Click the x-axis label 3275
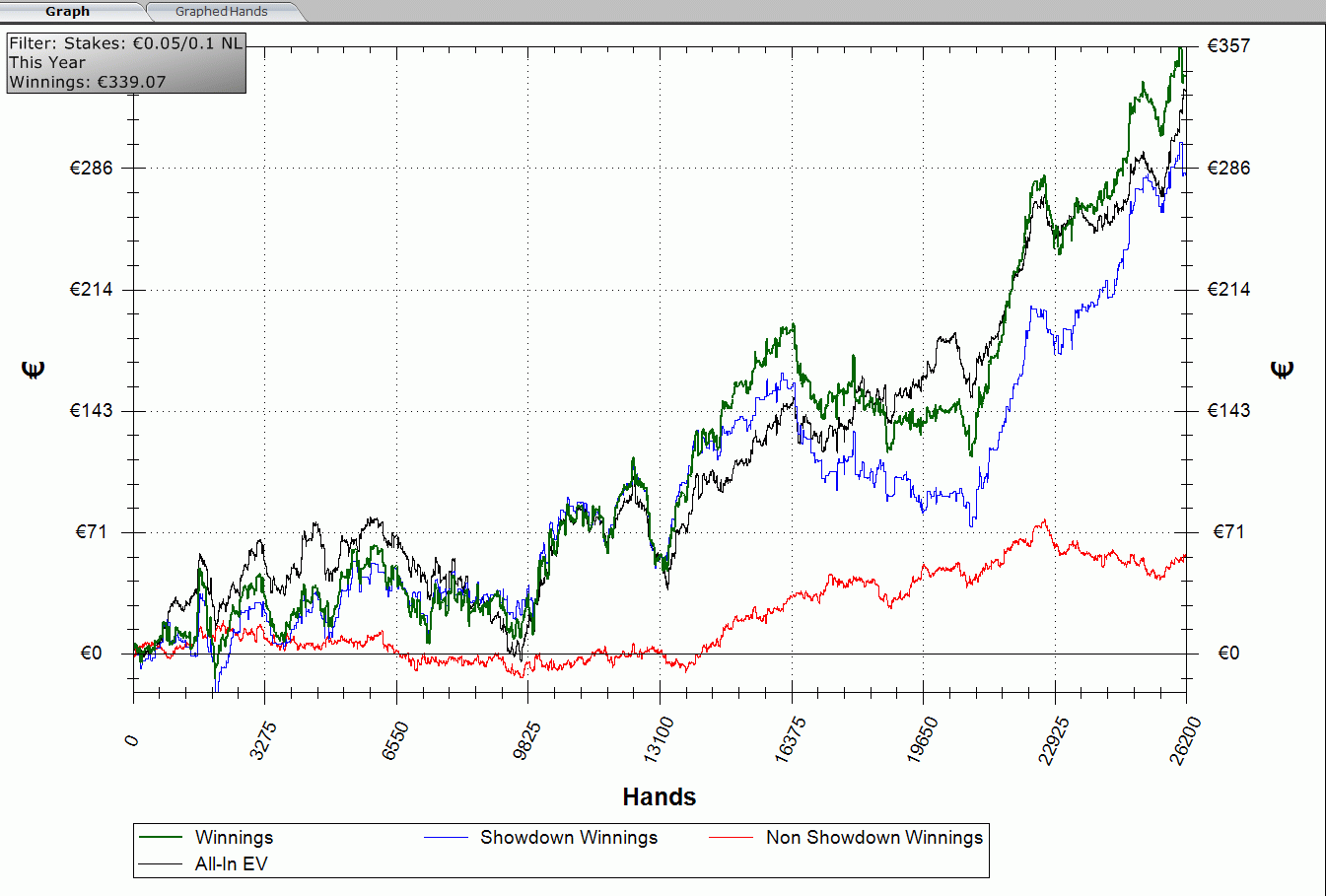Image resolution: width=1326 pixels, height=896 pixels. pyautogui.click(x=263, y=741)
